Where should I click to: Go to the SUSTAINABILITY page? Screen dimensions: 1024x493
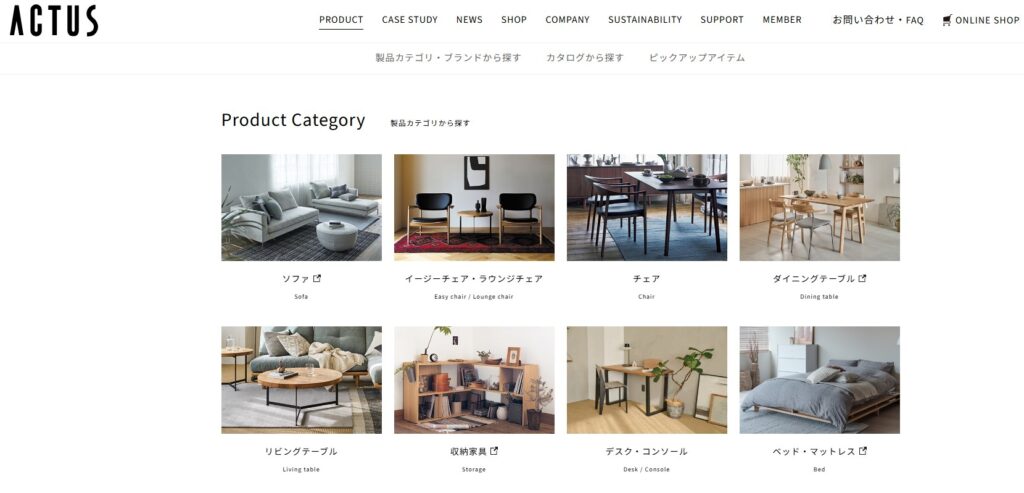click(645, 20)
